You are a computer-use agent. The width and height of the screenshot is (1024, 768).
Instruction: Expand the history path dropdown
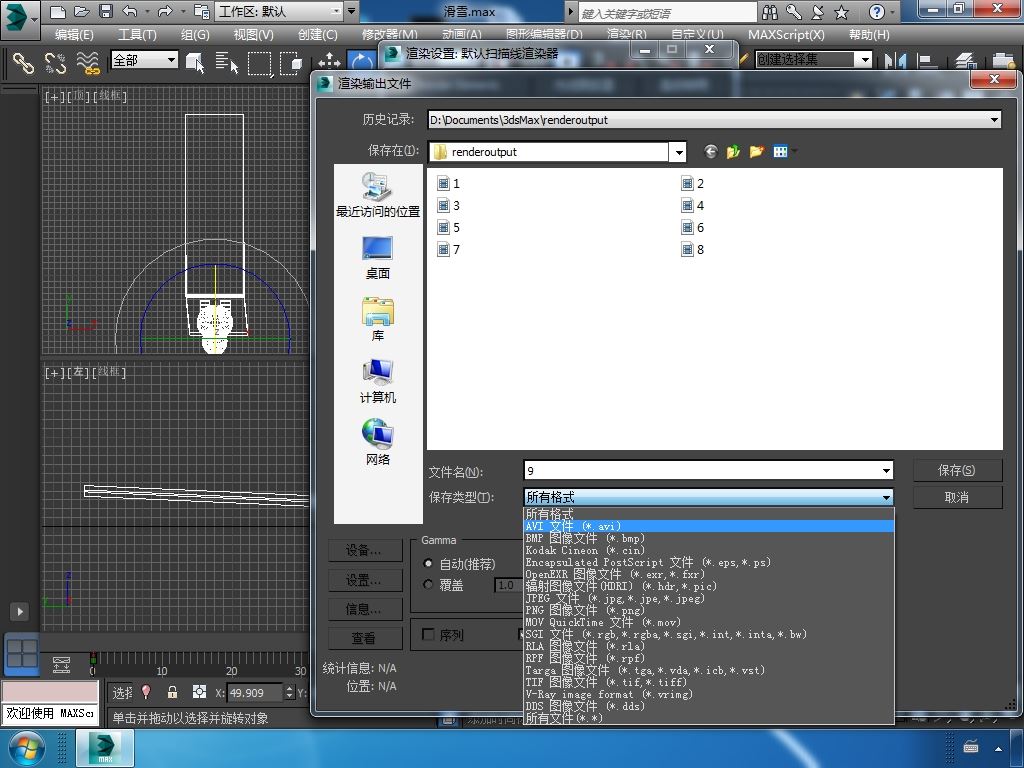[994, 120]
